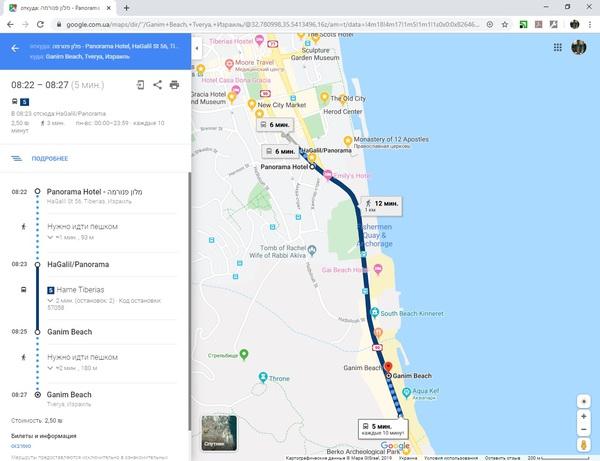600x461 pixels.
Task: Switch to satellite view thumbnail
Action: [219, 433]
